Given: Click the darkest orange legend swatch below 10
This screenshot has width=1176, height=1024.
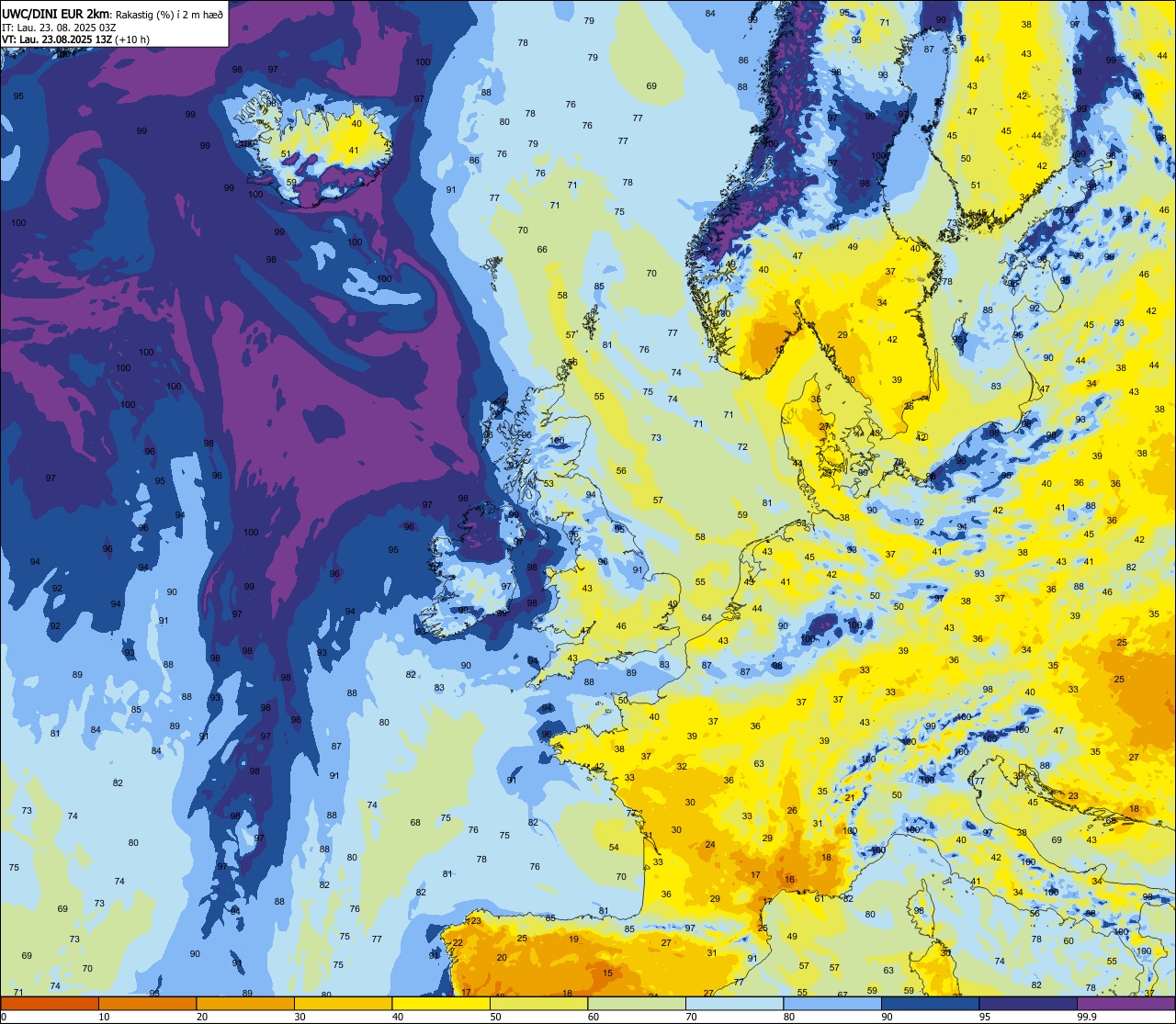Looking at the screenshot, I should tap(50, 1004).
